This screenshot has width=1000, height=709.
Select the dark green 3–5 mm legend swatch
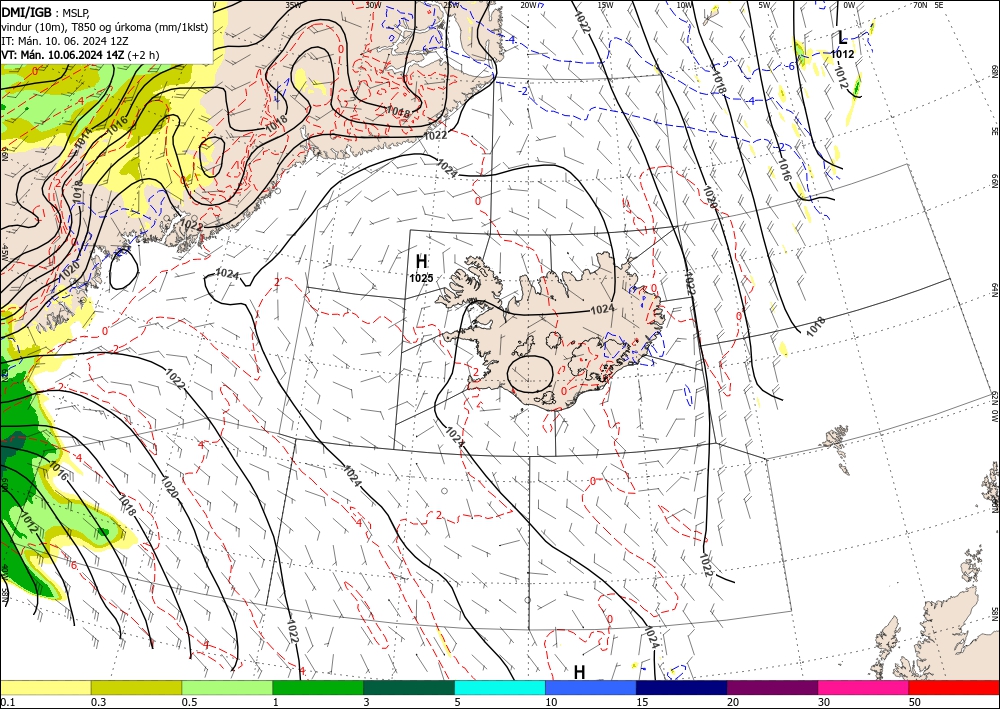click(x=409, y=687)
